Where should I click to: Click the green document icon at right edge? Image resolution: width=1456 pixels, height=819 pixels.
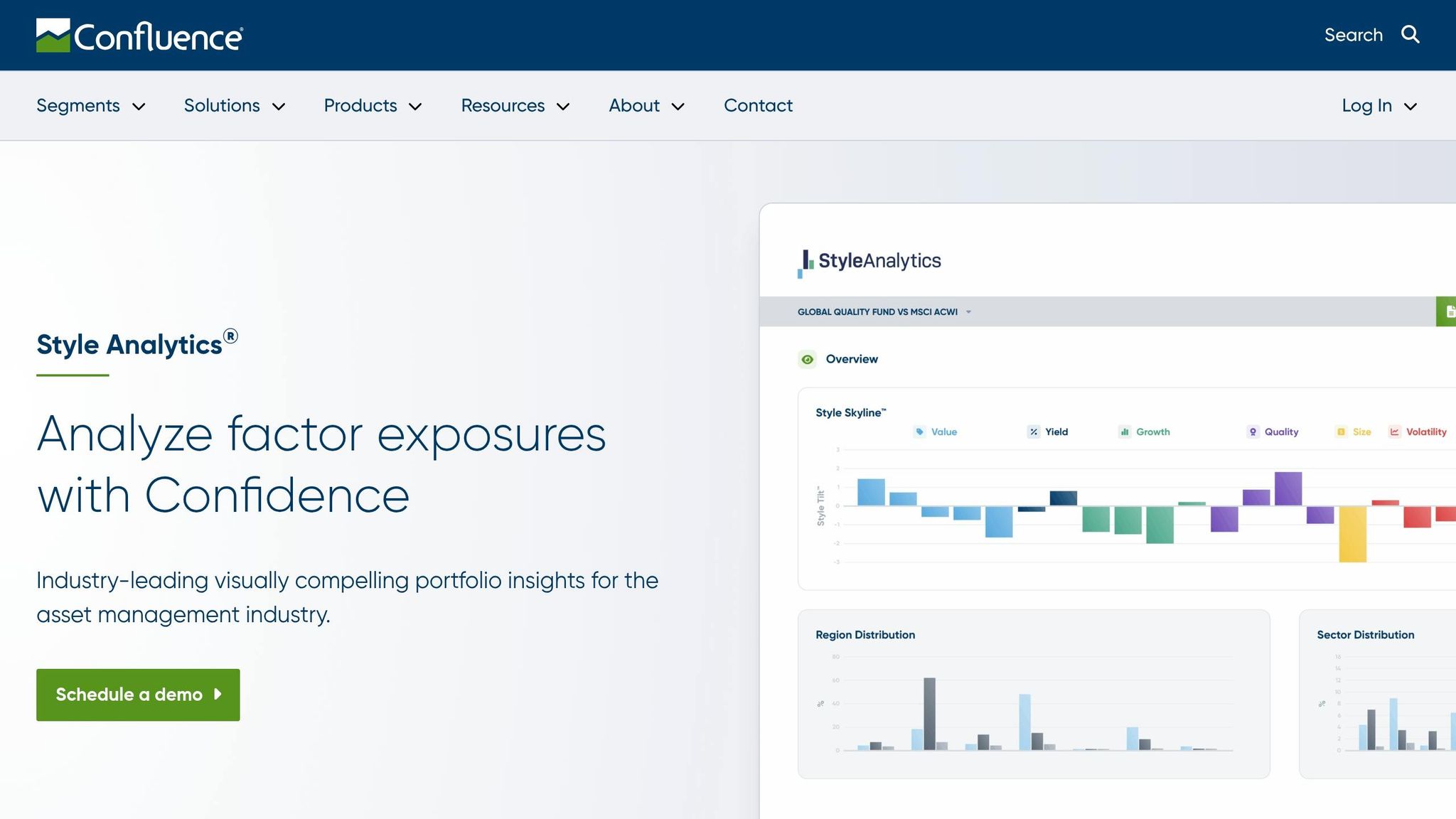point(1447,311)
